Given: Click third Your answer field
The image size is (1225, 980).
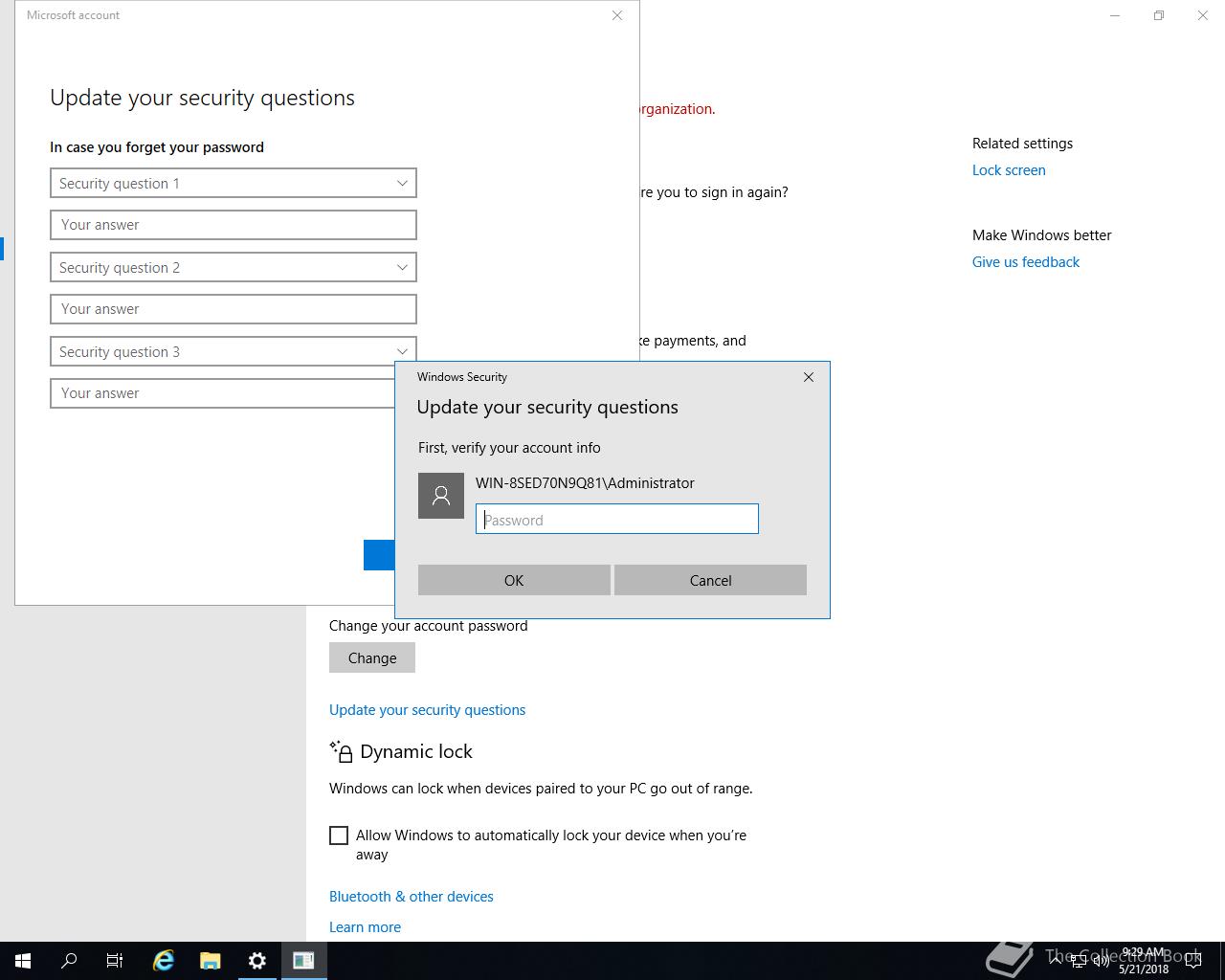Looking at the screenshot, I should point(222,393).
